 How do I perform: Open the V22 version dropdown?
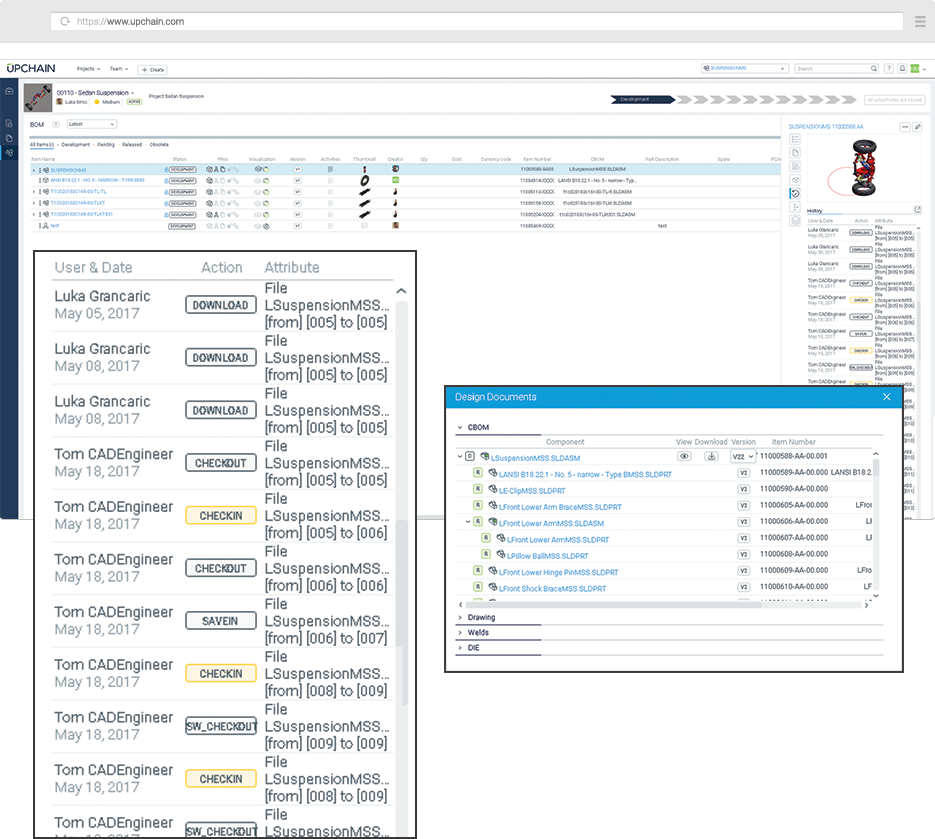coord(743,457)
